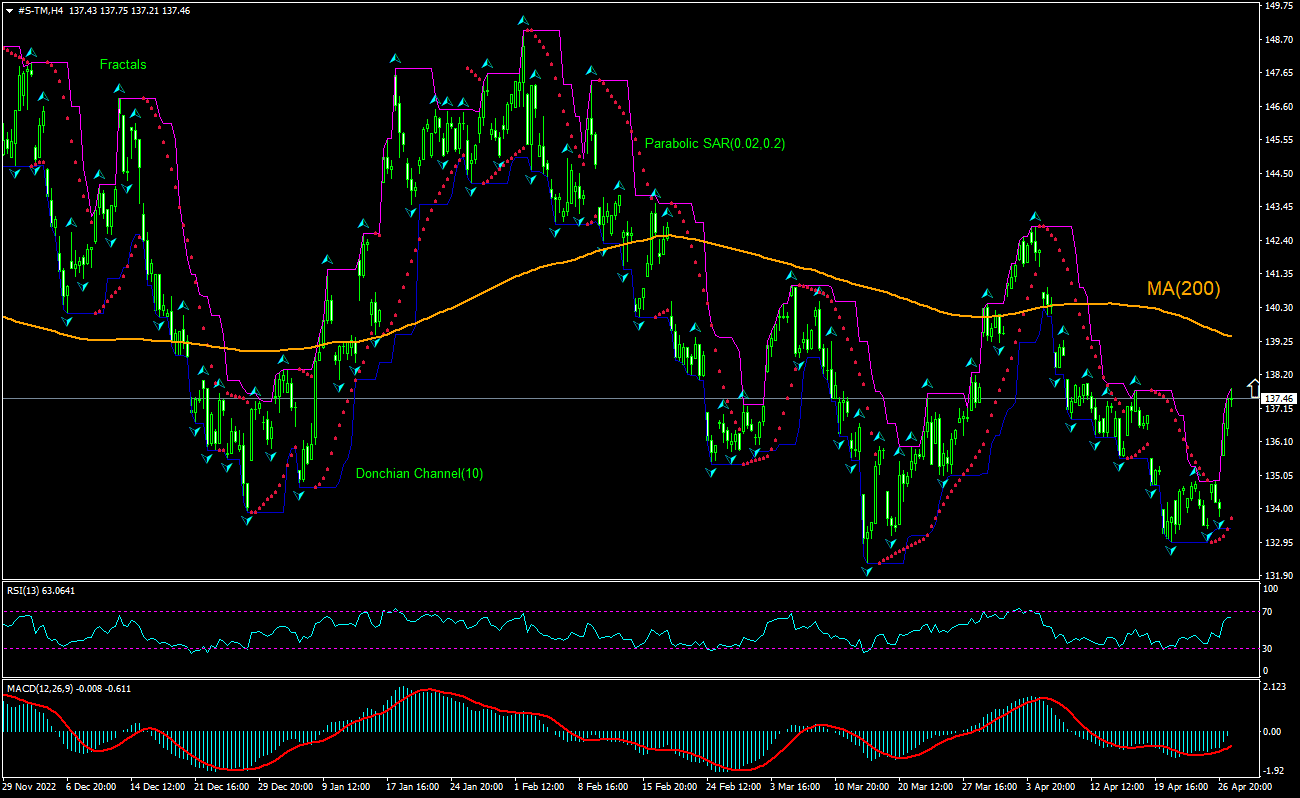Click the white up-arrow marker beside current price
Screen dimensions: 1300x798
[1253, 389]
